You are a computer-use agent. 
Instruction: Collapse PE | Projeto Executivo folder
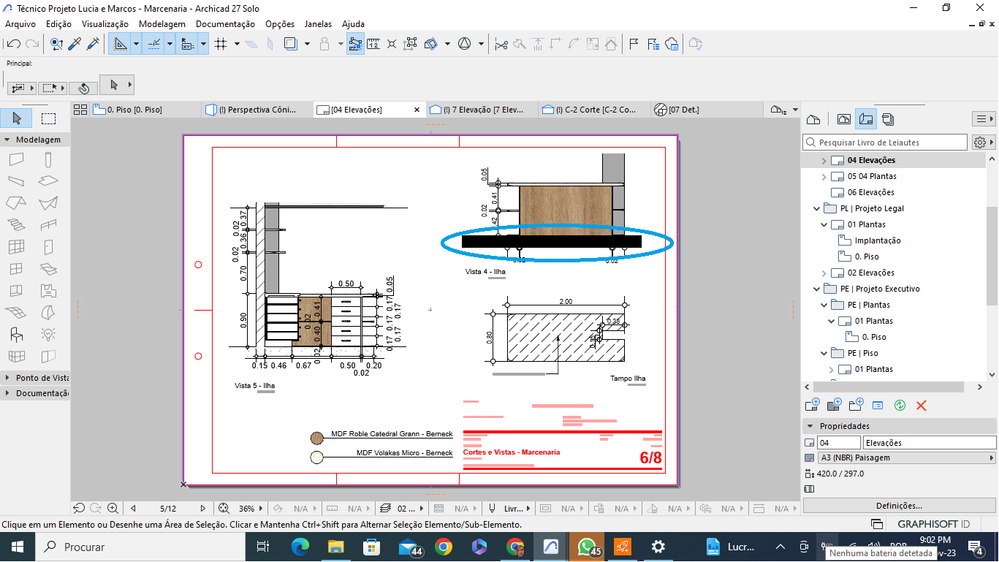click(x=817, y=289)
